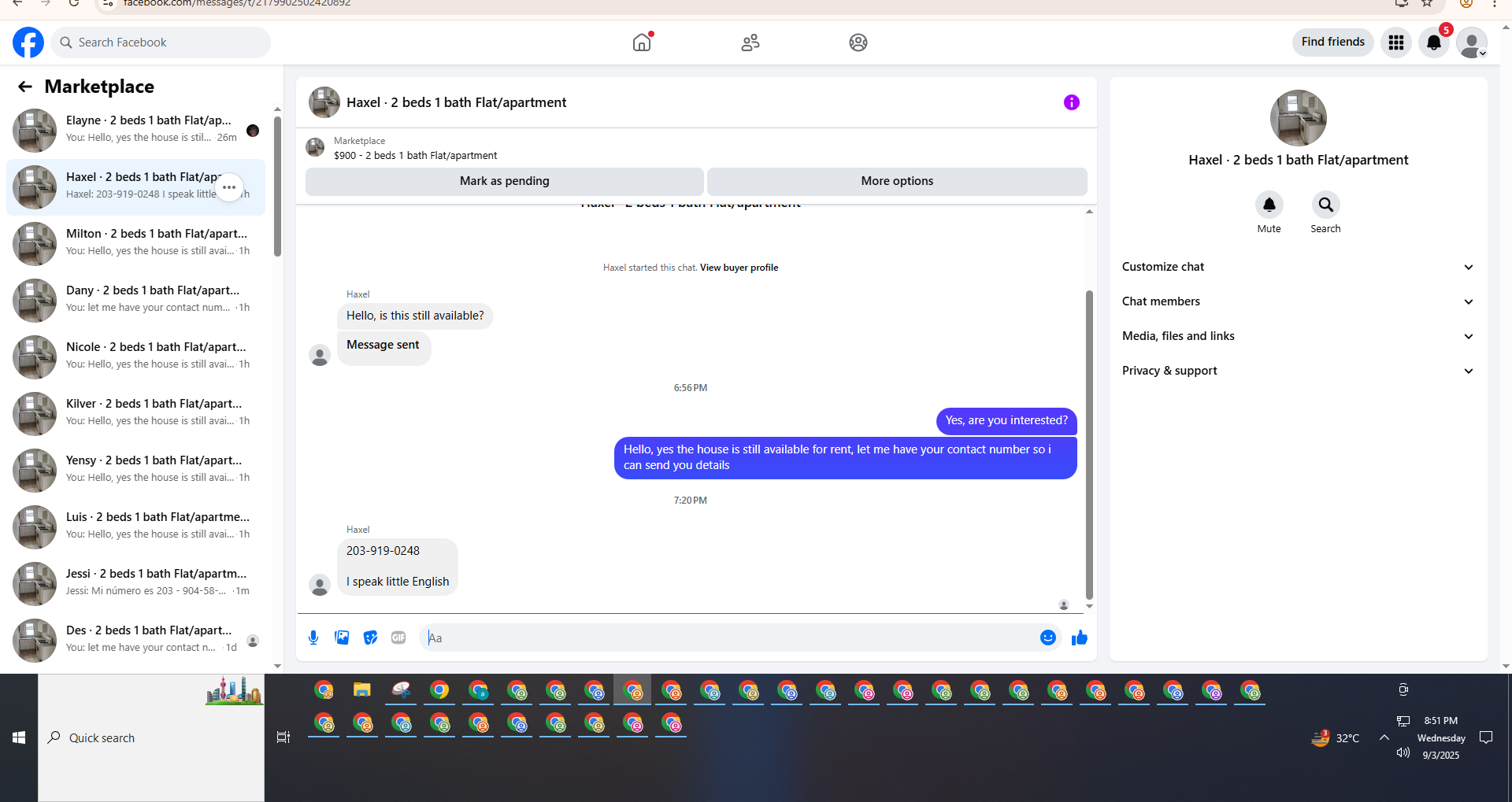Viewport: 1512px width, 802px height.
Task: Go back using the Marketplace arrow
Action: (x=25, y=87)
